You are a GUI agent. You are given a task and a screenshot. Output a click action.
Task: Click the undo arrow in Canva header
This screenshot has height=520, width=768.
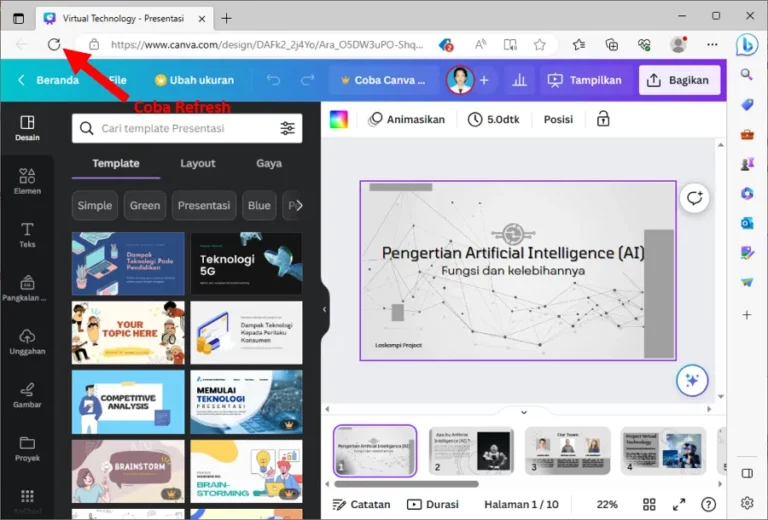[273, 80]
